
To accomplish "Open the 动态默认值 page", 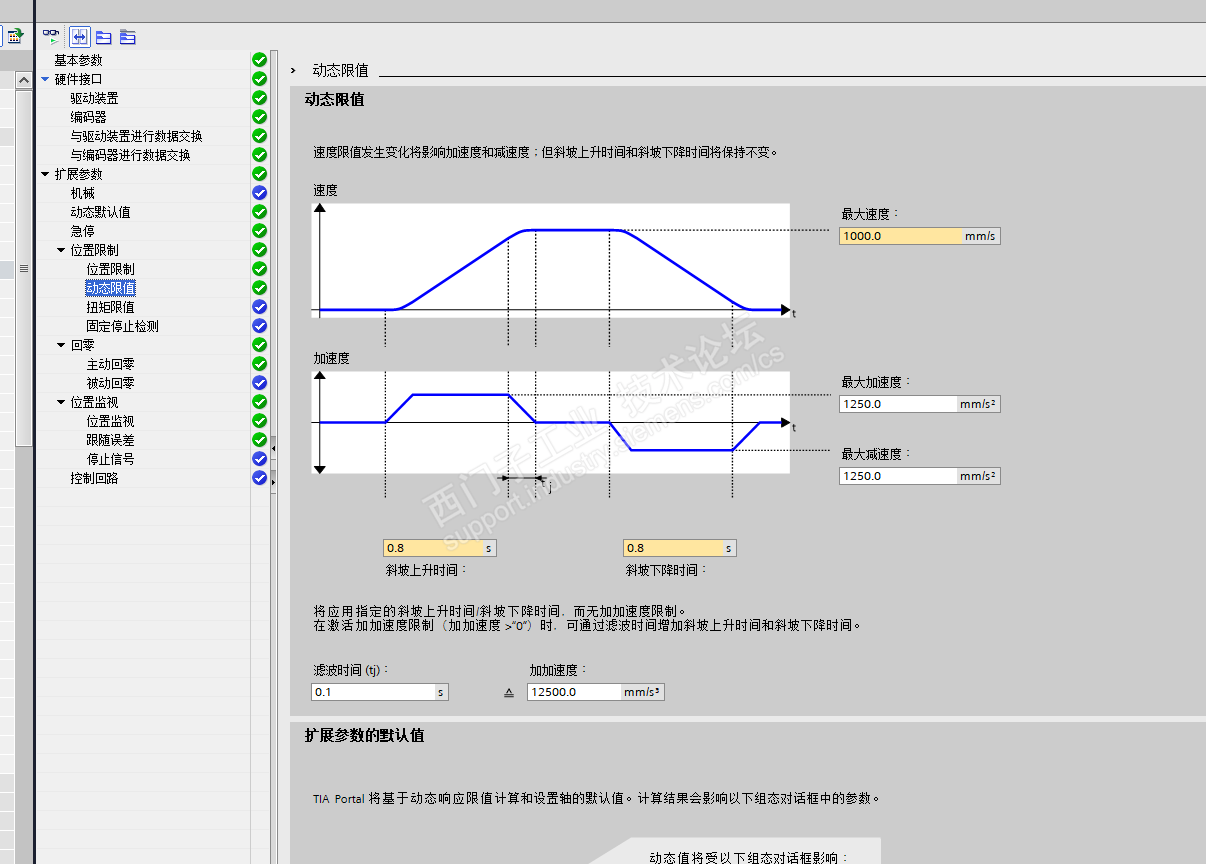I will pos(100,212).
